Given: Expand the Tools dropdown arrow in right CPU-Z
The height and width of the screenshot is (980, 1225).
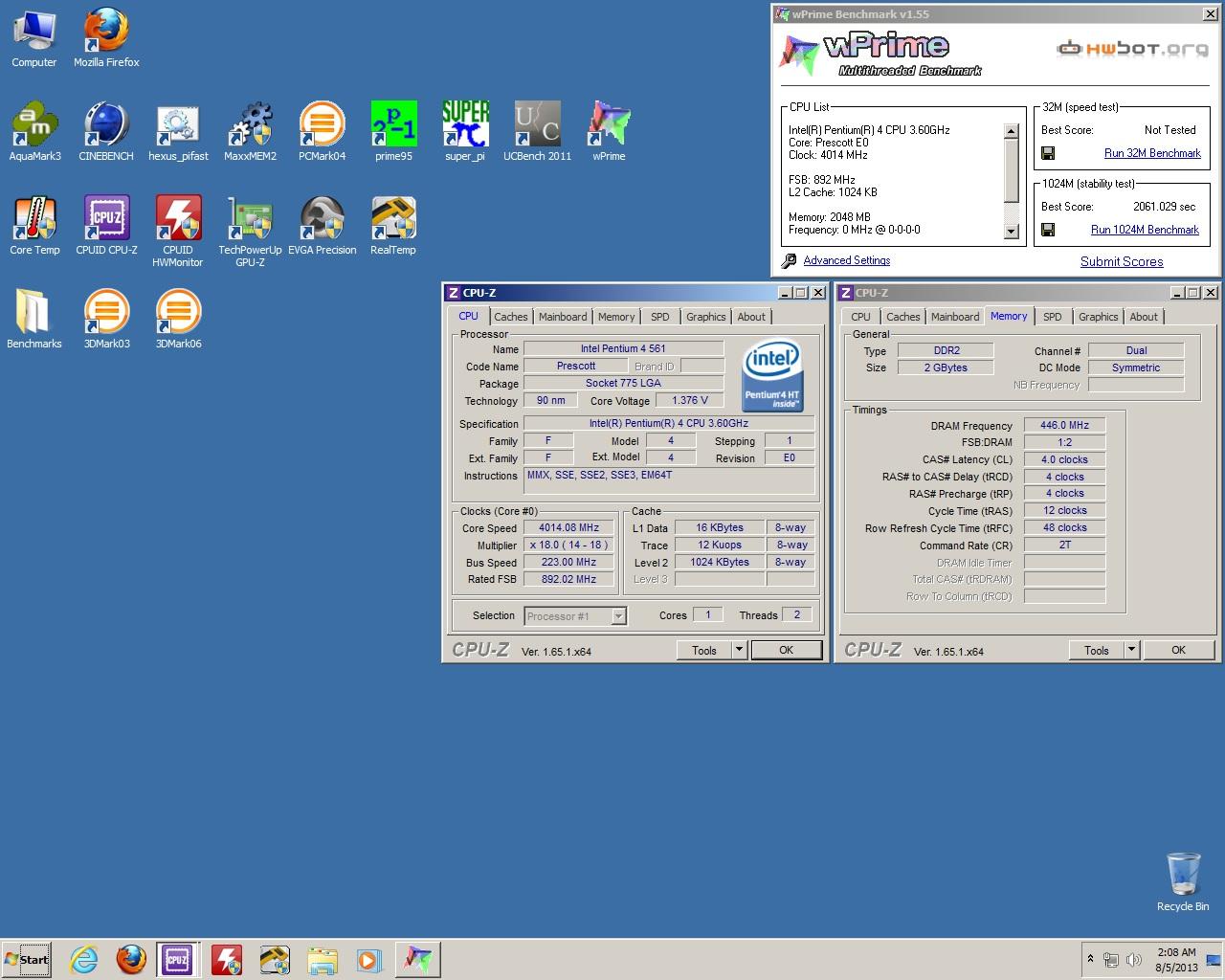Looking at the screenshot, I should pos(1131,650).
